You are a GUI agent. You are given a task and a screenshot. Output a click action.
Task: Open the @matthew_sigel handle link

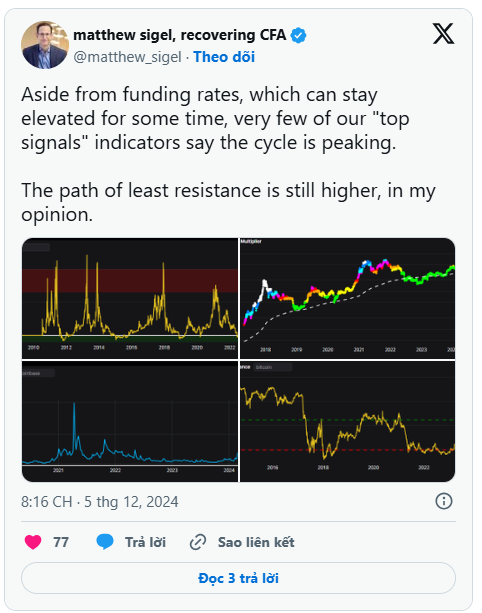127,57
